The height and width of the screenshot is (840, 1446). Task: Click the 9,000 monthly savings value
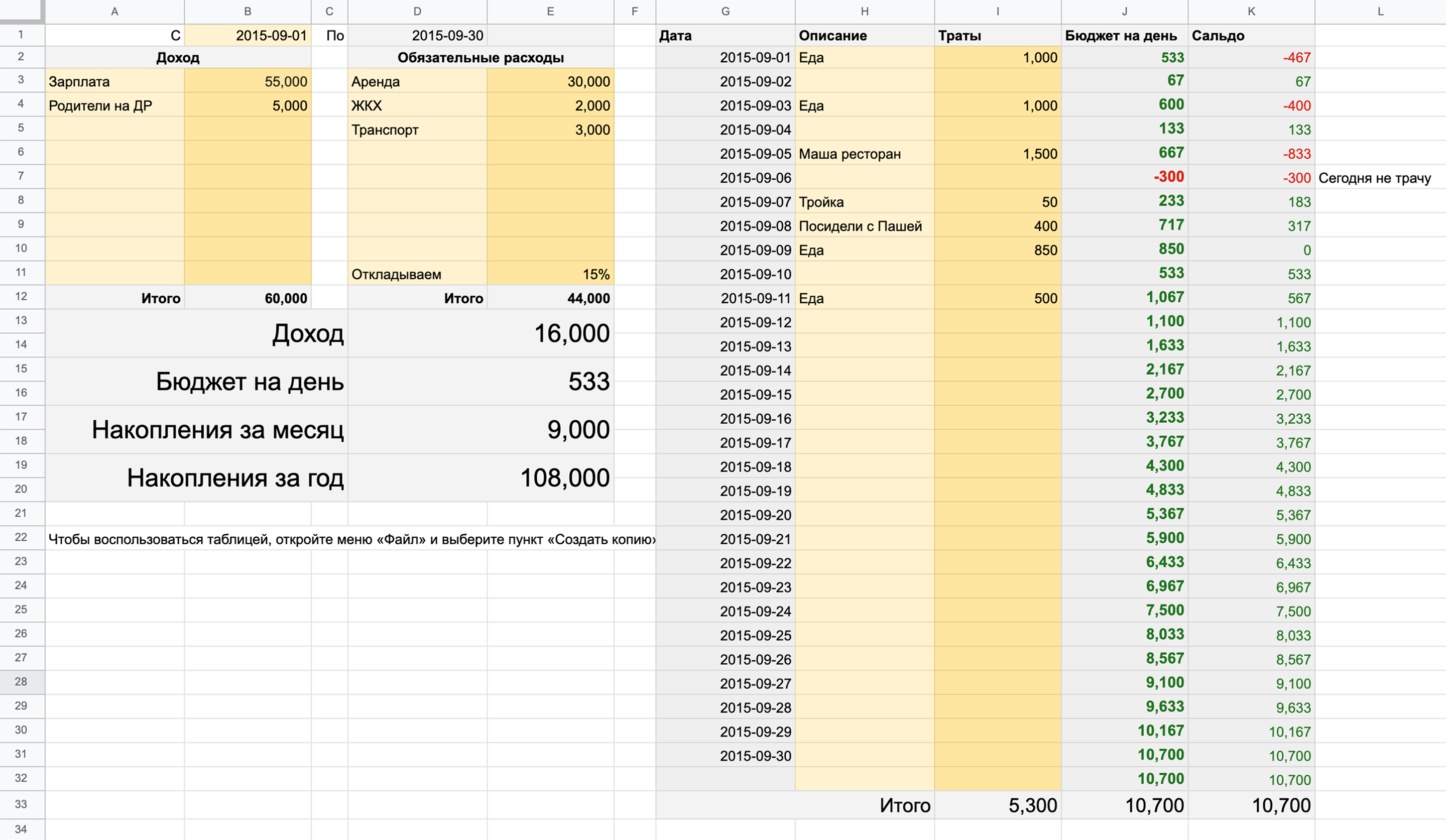[481, 430]
